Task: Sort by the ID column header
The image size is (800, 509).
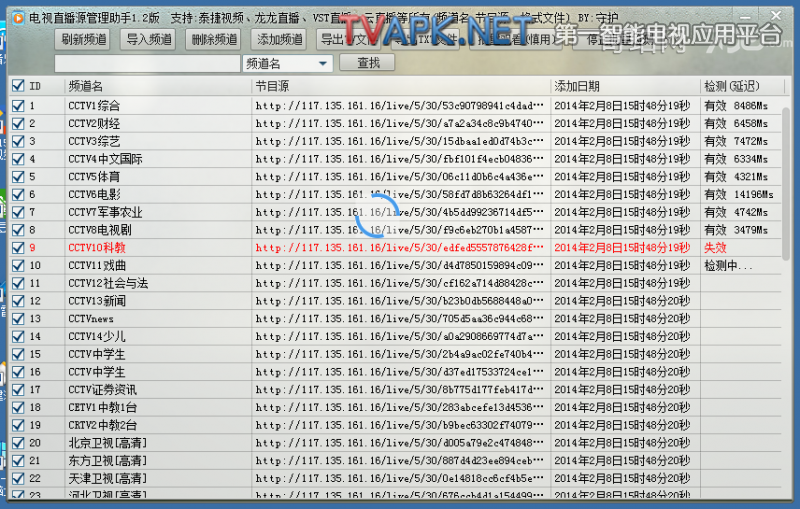Action: tap(35, 86)
